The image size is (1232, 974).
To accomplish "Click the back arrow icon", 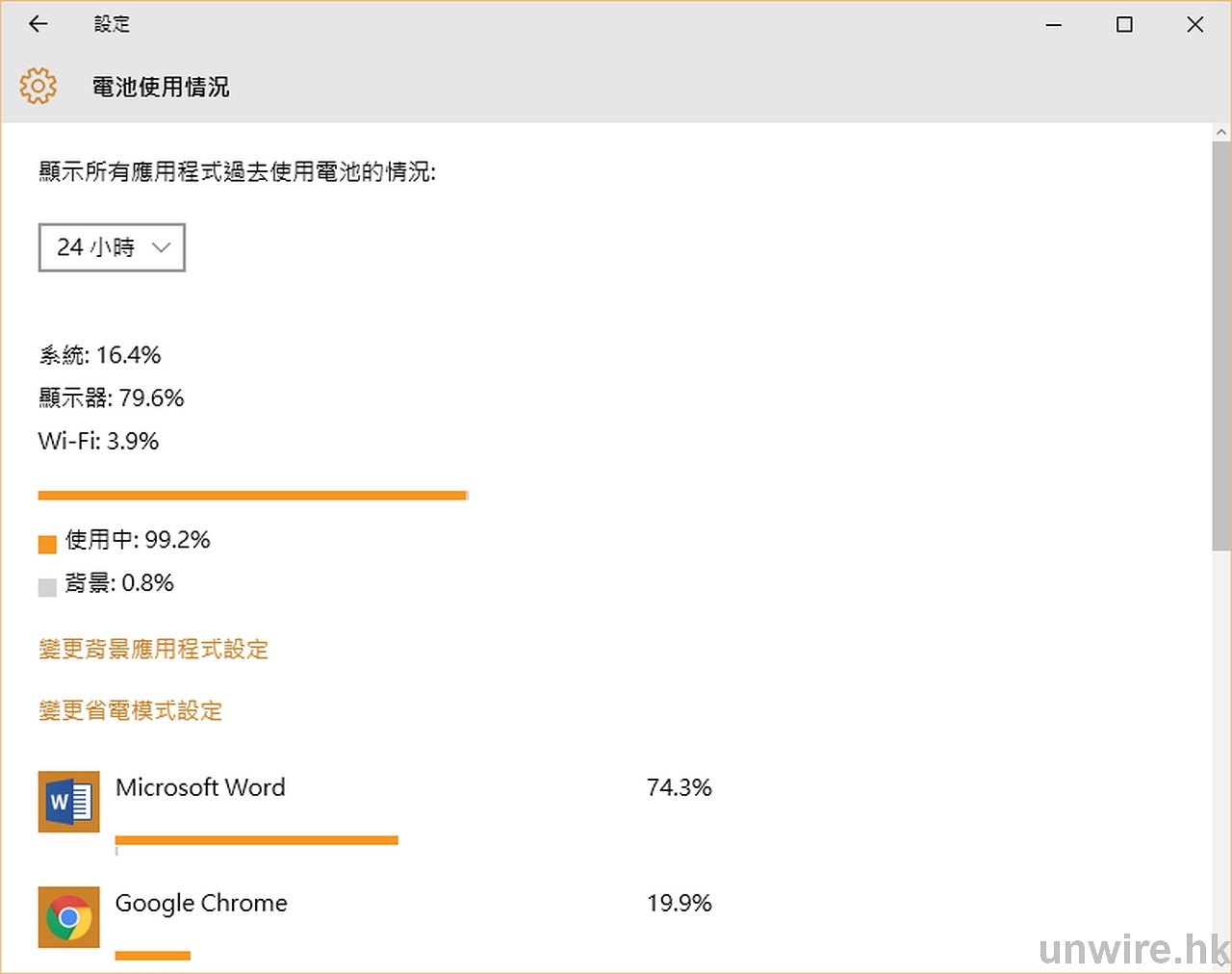I will click(x=38, y=24).
